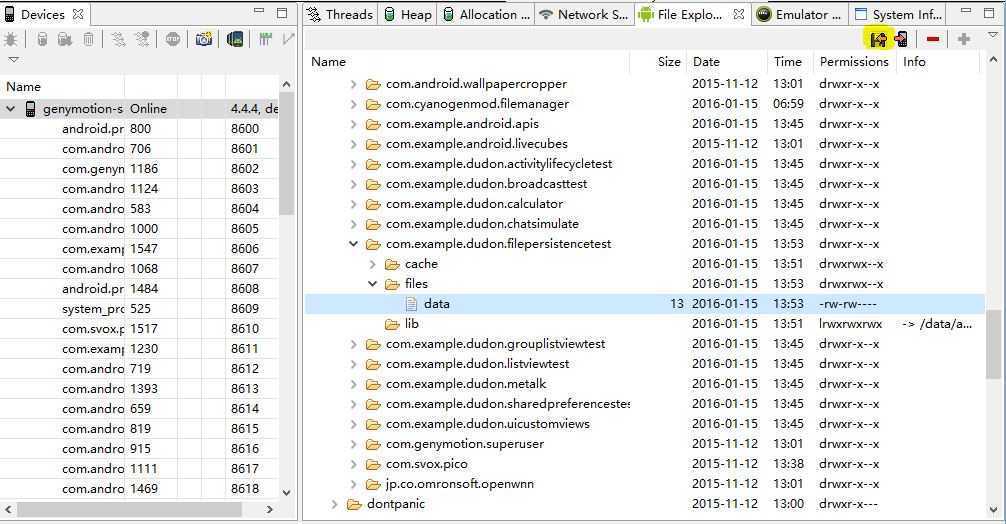Click the Stop Process stop-sign icon

(x=173, y=39)
